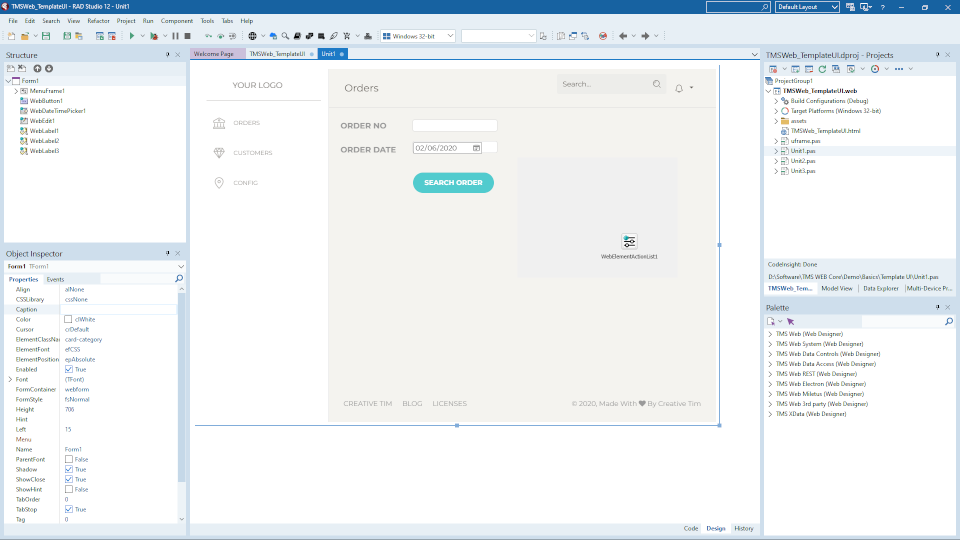Viewport: 960px width, 540px height.
Task: Click the globe browser icon in toolbar
Action: coord(252,36)
